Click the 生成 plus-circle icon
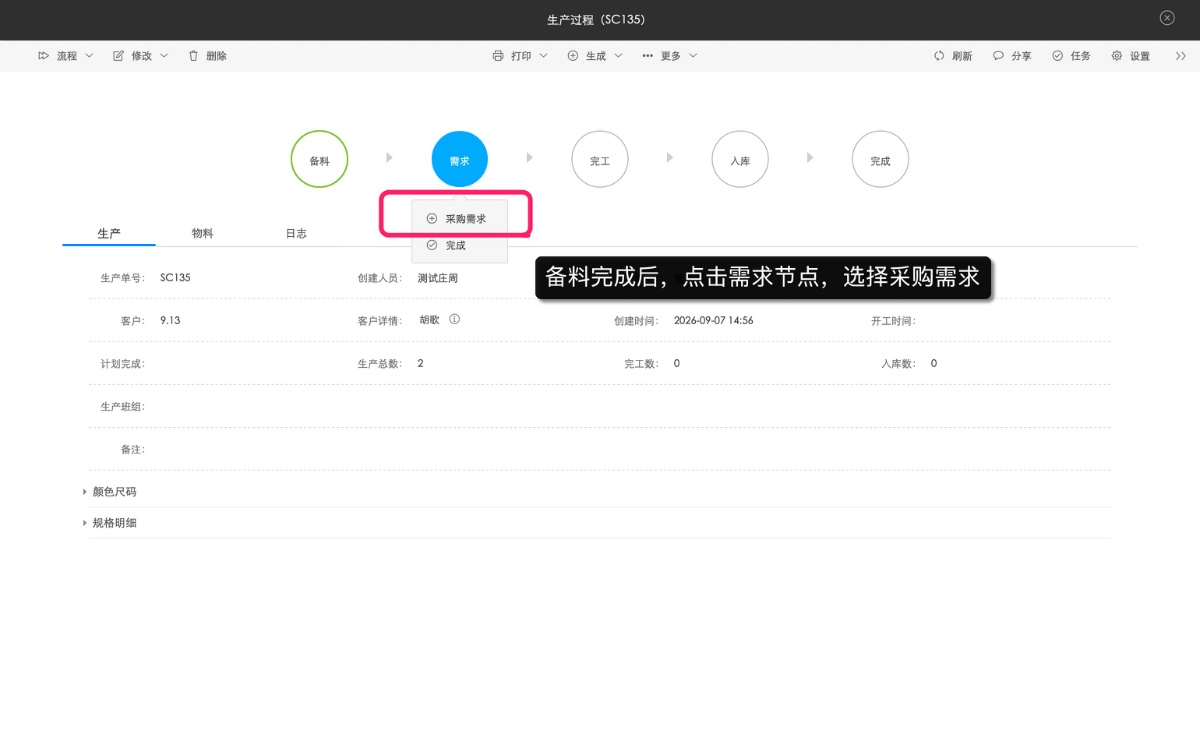The image size is (1200, 748). coord(573,56)
